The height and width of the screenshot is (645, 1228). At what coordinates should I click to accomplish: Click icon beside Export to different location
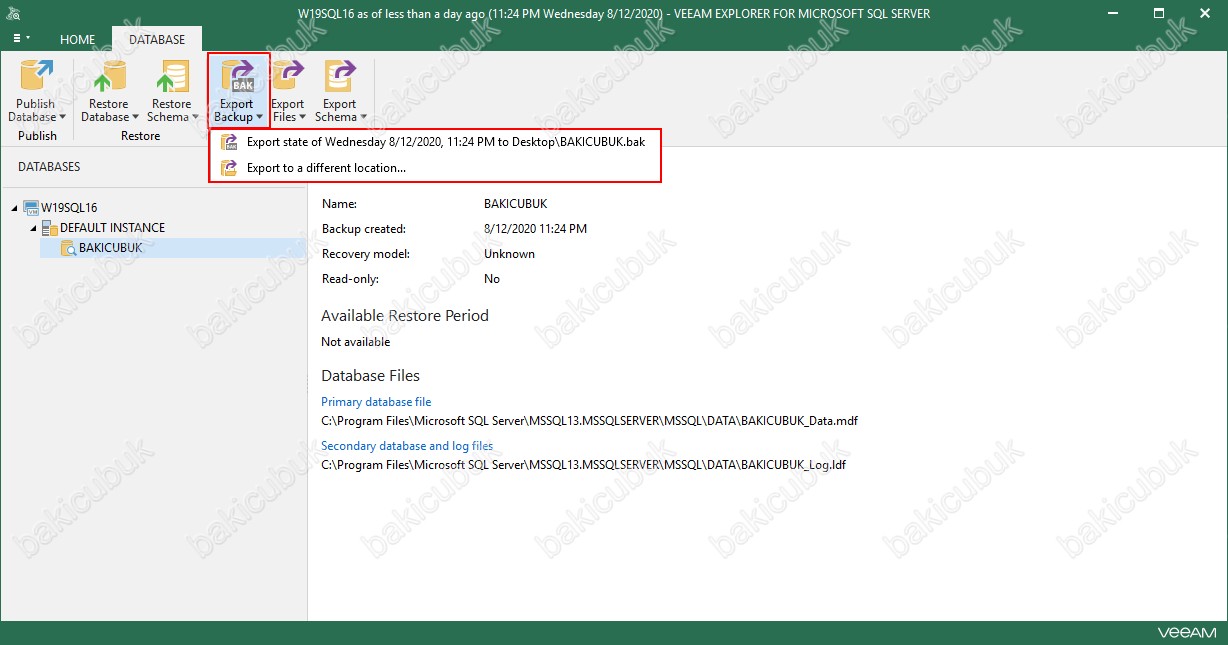click(x=229, y=168)
